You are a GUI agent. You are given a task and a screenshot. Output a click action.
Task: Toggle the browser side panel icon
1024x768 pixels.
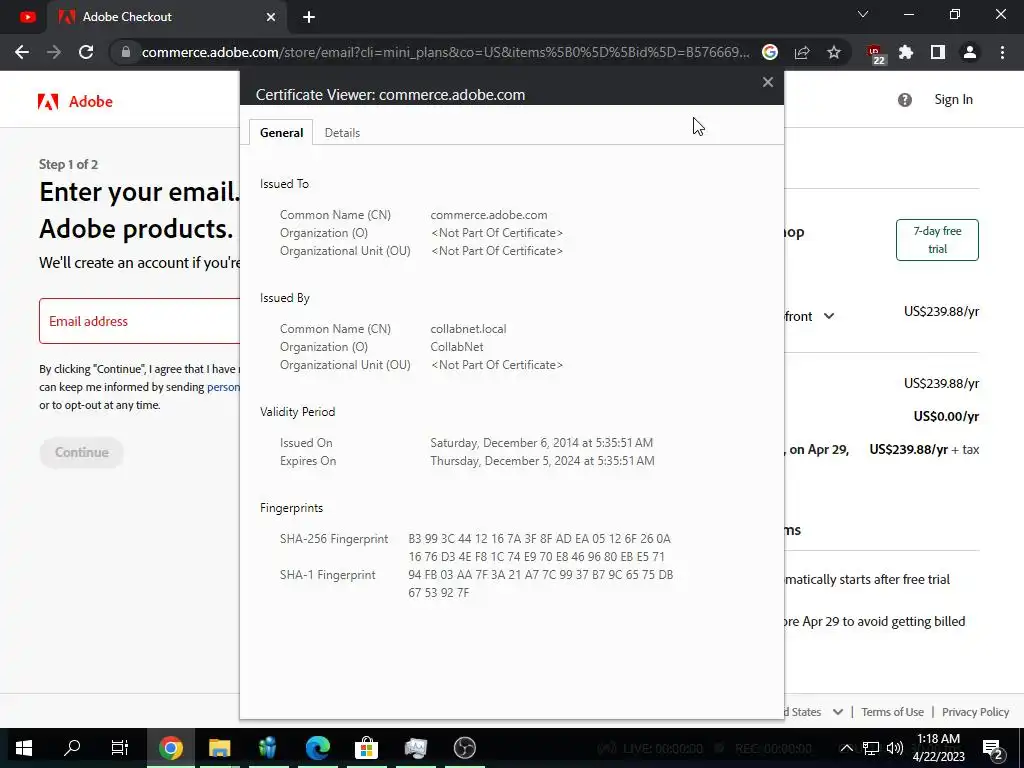click(x=938, y=52)
